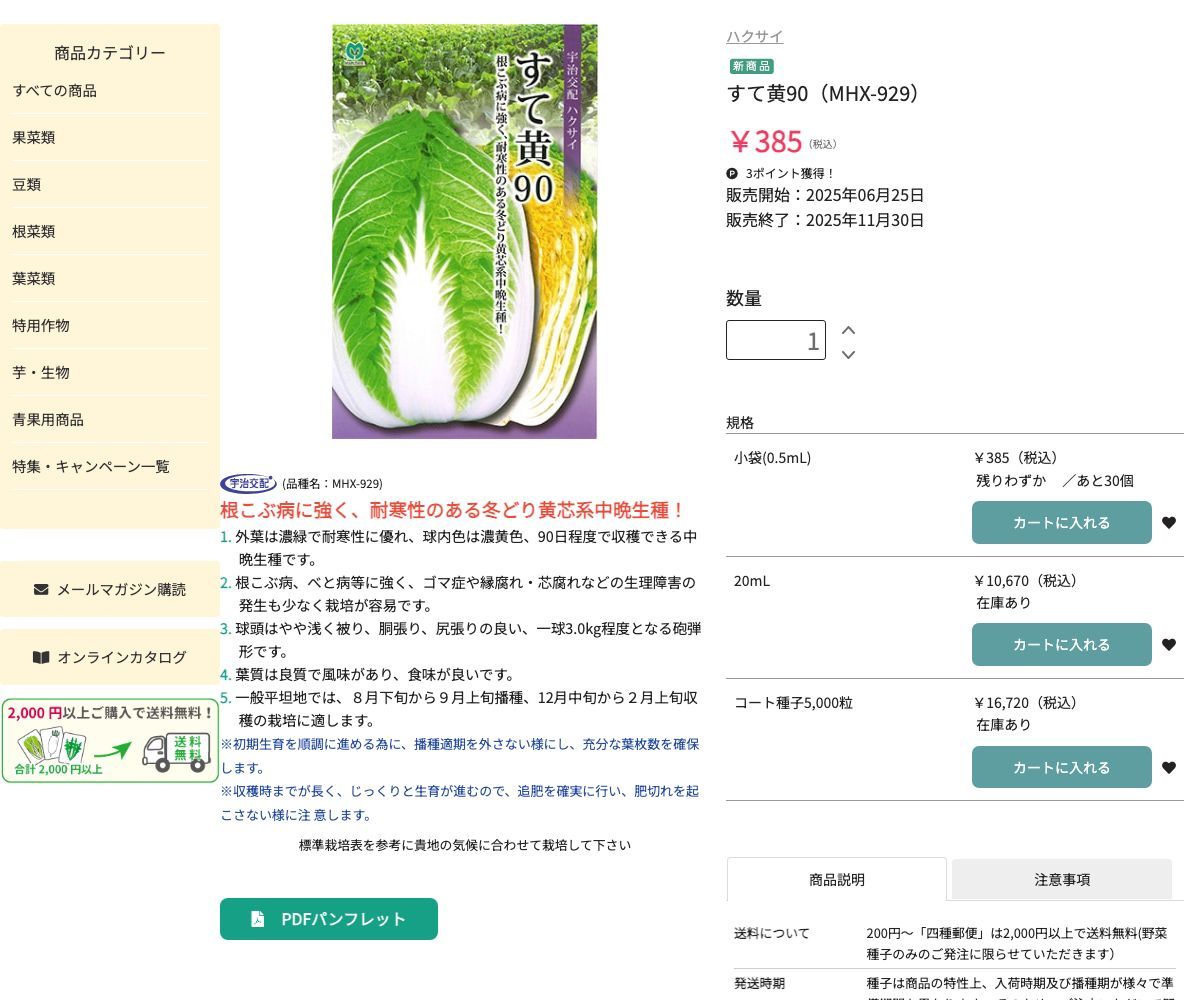The width and height of the screenshot is (1200, 1000).
Task: Add コート種子5,000粒 to favorites via heart
Action: [x=1168, y=768]
